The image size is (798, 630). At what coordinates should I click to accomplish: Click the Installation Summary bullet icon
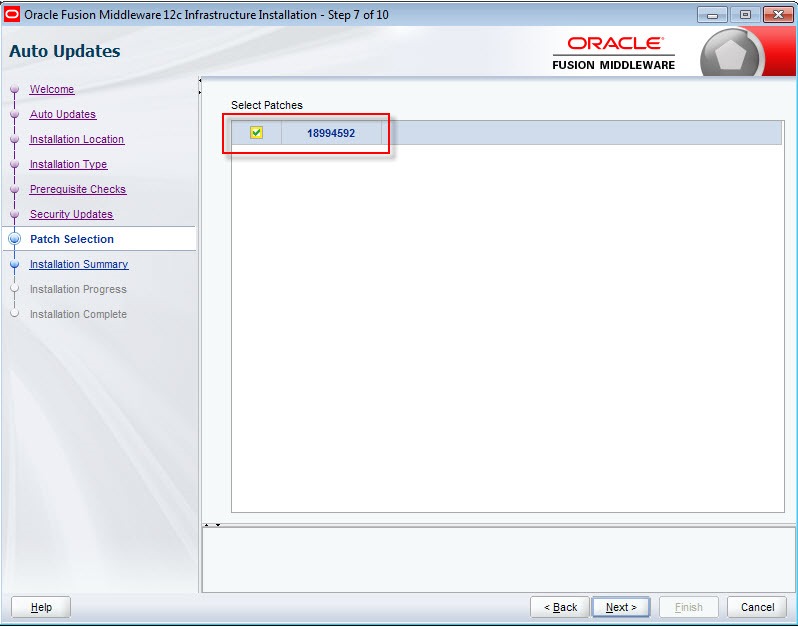click(x=15, y=264)
